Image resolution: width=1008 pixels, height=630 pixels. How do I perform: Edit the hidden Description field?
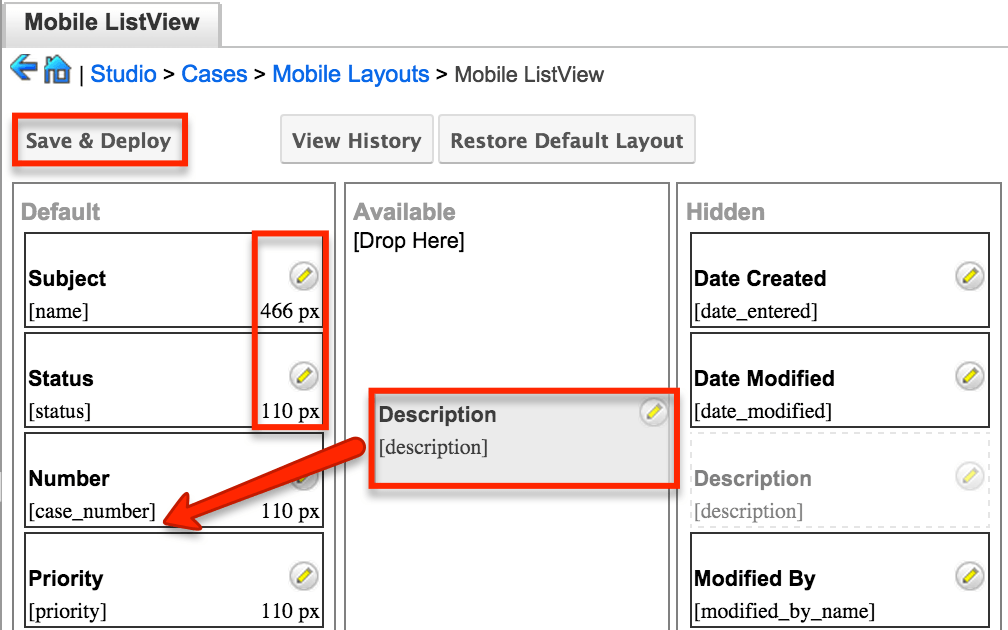(x=967, y=477)
